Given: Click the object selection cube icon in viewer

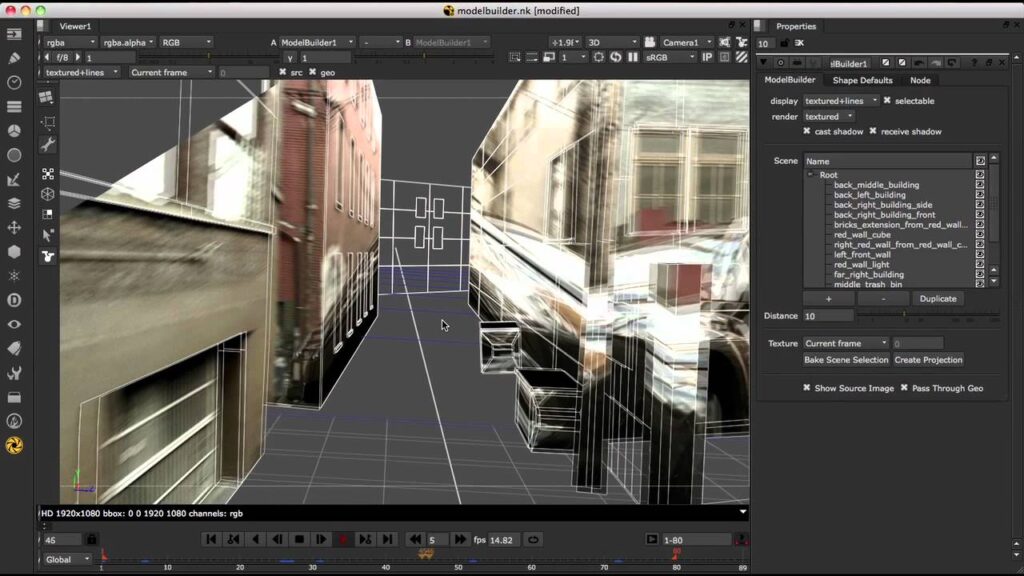Looking at the screenshot, I should [48, 194].
